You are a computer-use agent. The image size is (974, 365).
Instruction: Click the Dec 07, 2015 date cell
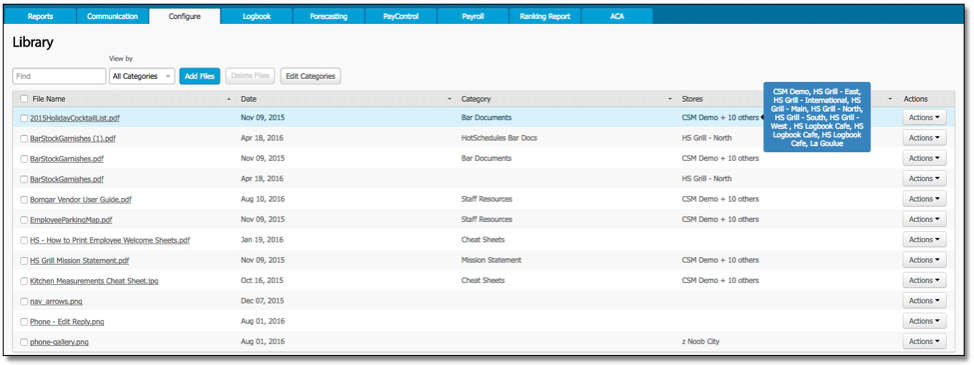tap(263, 301)
